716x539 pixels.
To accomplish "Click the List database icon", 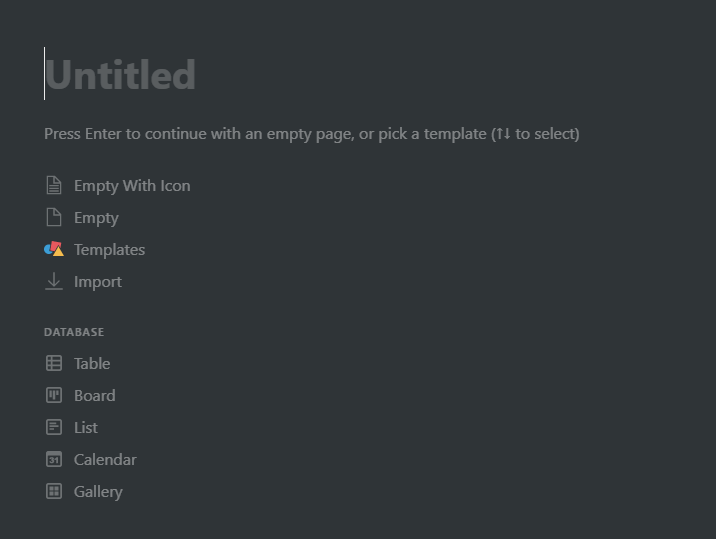I will pyautogui.click(x=54, y=428).
